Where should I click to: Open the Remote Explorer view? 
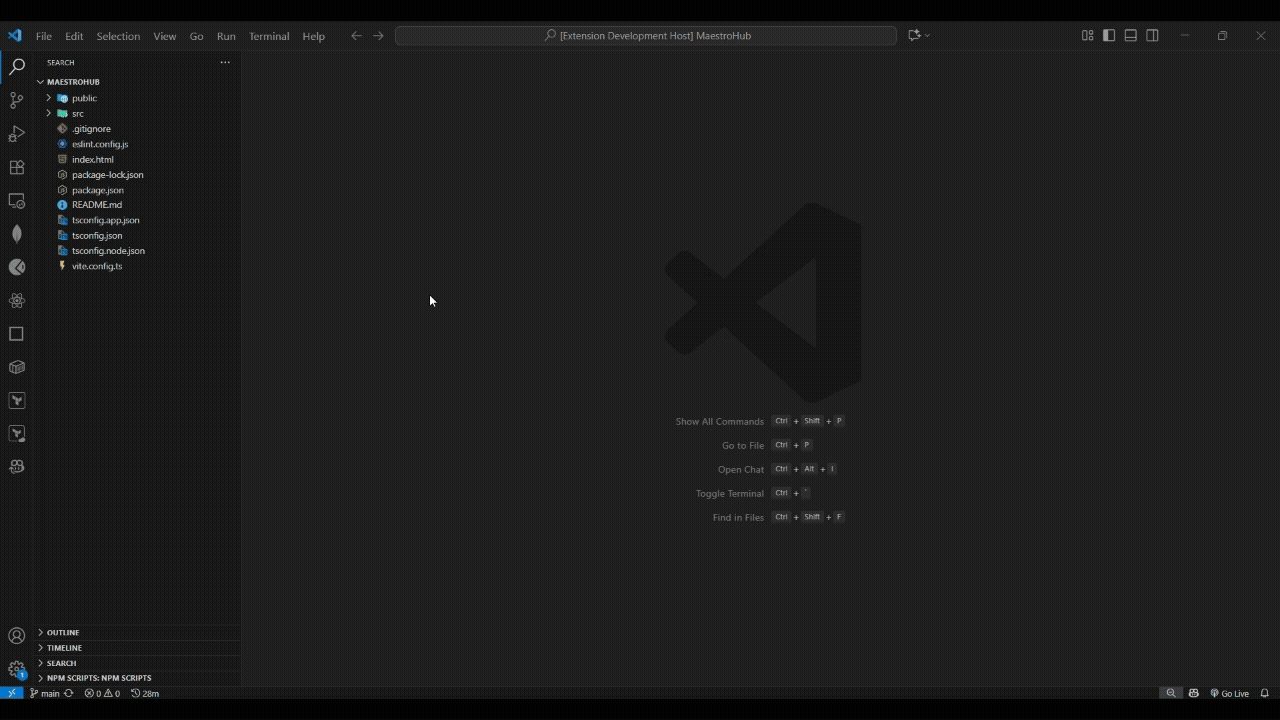click(x=16, y=201)
